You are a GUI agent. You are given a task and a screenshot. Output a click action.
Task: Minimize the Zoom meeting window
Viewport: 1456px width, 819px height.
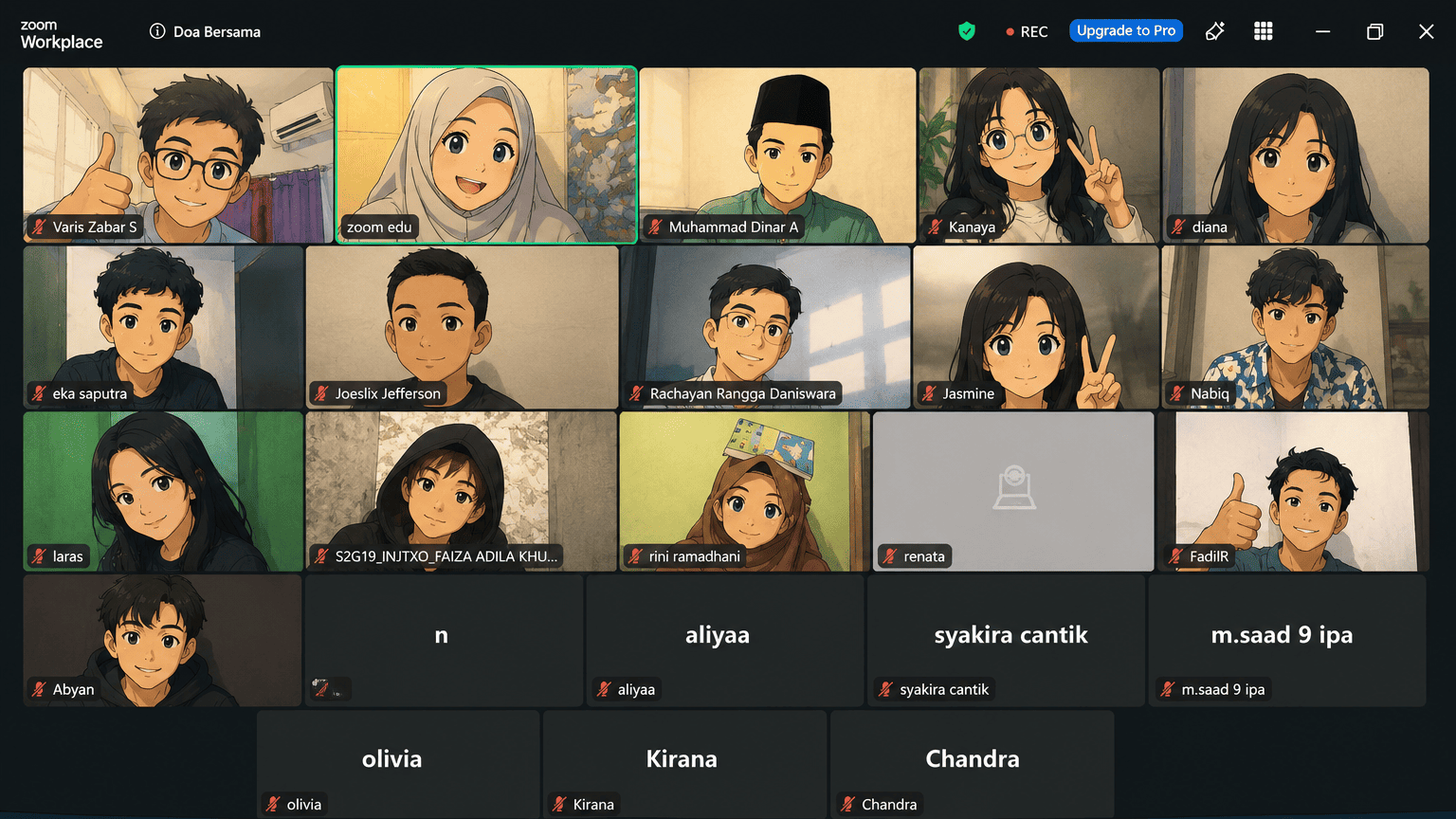coord(1322,31)
